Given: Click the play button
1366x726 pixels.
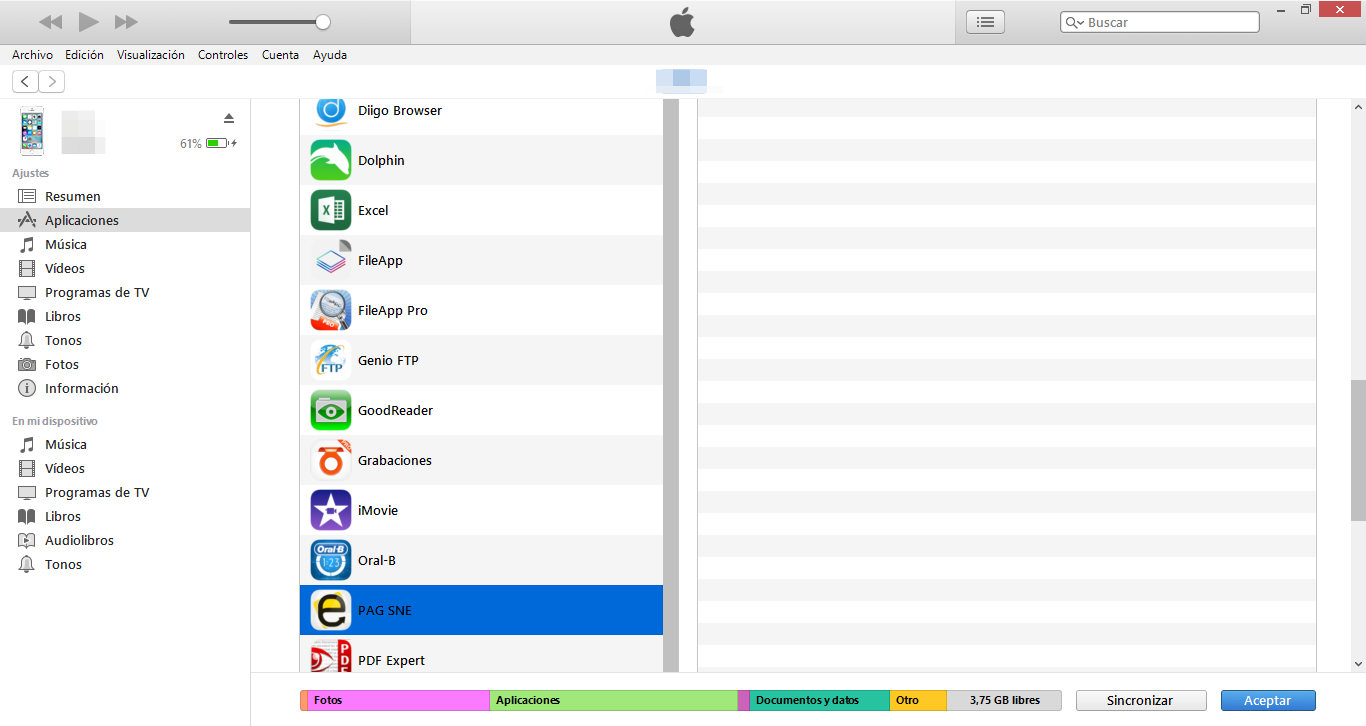Looking at the screenshot, I should 88,22.
